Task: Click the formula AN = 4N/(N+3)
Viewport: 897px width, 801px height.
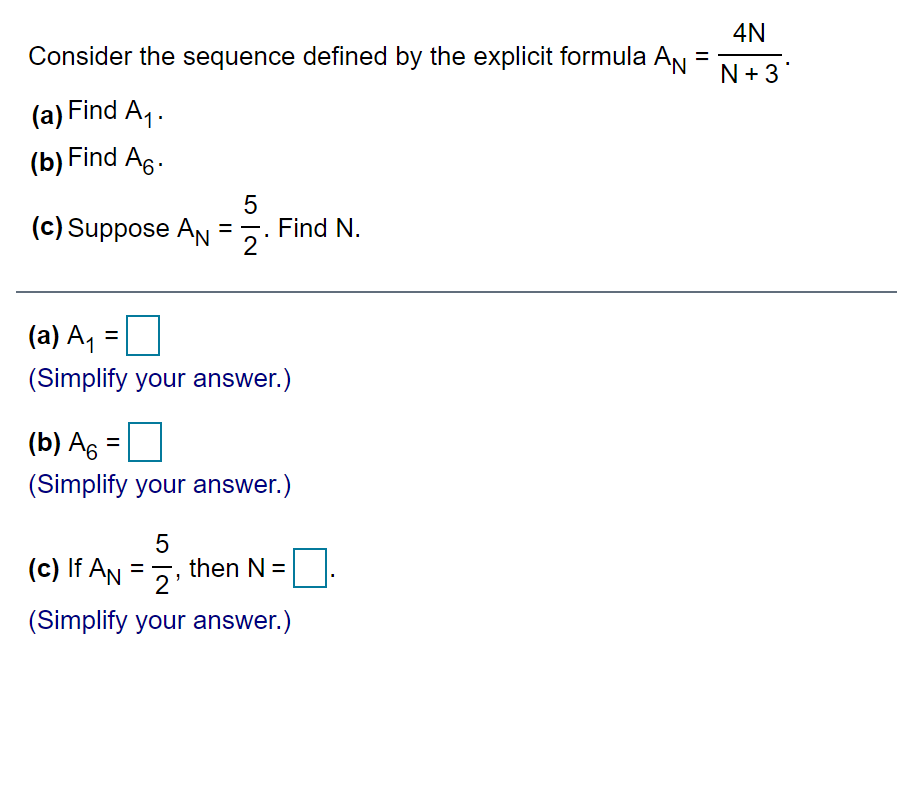Action: pos(720,52)
